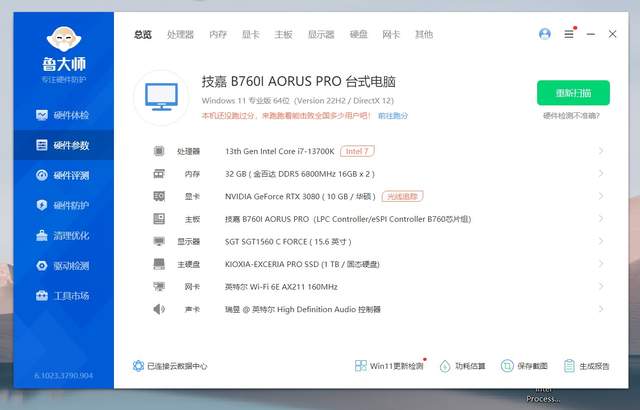Click the 光线追踪 tag badge
This screenshot has height=410, width=640.
pos(402,197)
